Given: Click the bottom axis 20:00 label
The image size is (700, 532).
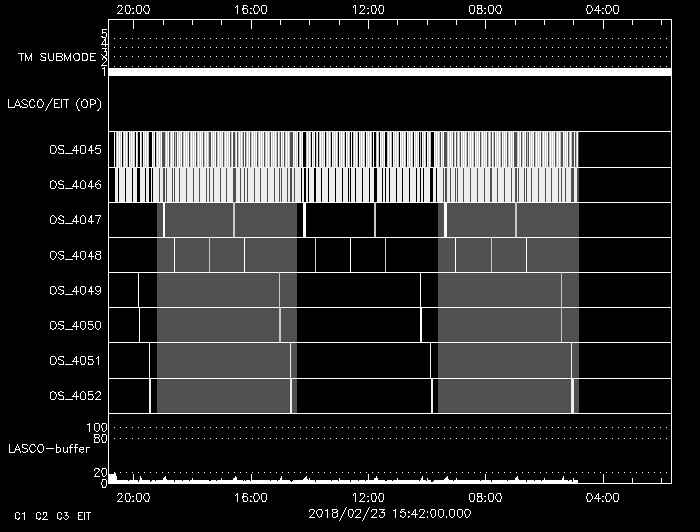Looking at the screenshot, I should [133, 498].
